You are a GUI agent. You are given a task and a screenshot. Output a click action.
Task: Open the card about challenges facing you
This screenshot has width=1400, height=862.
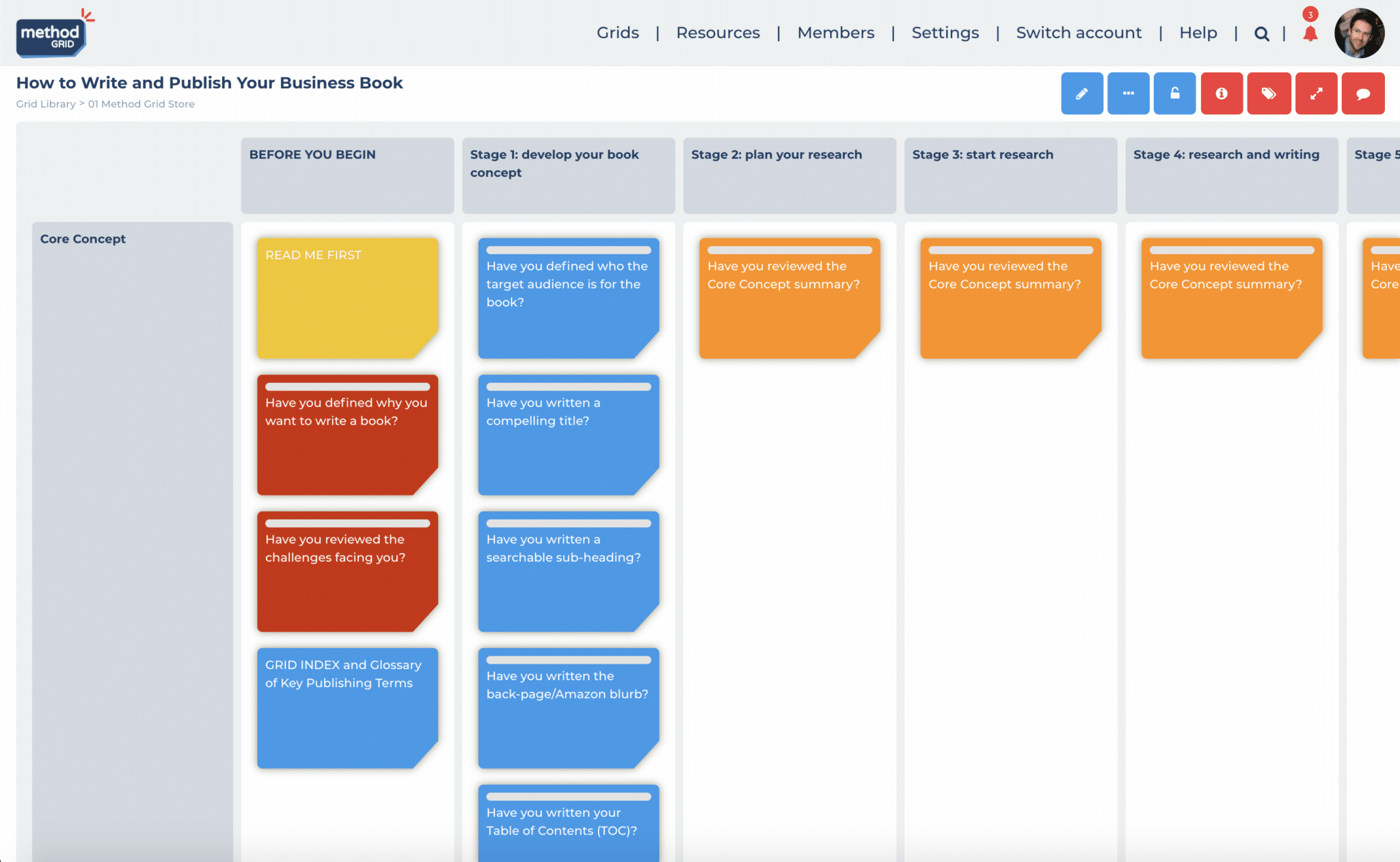pyautogui.click(x=347, y=571)
